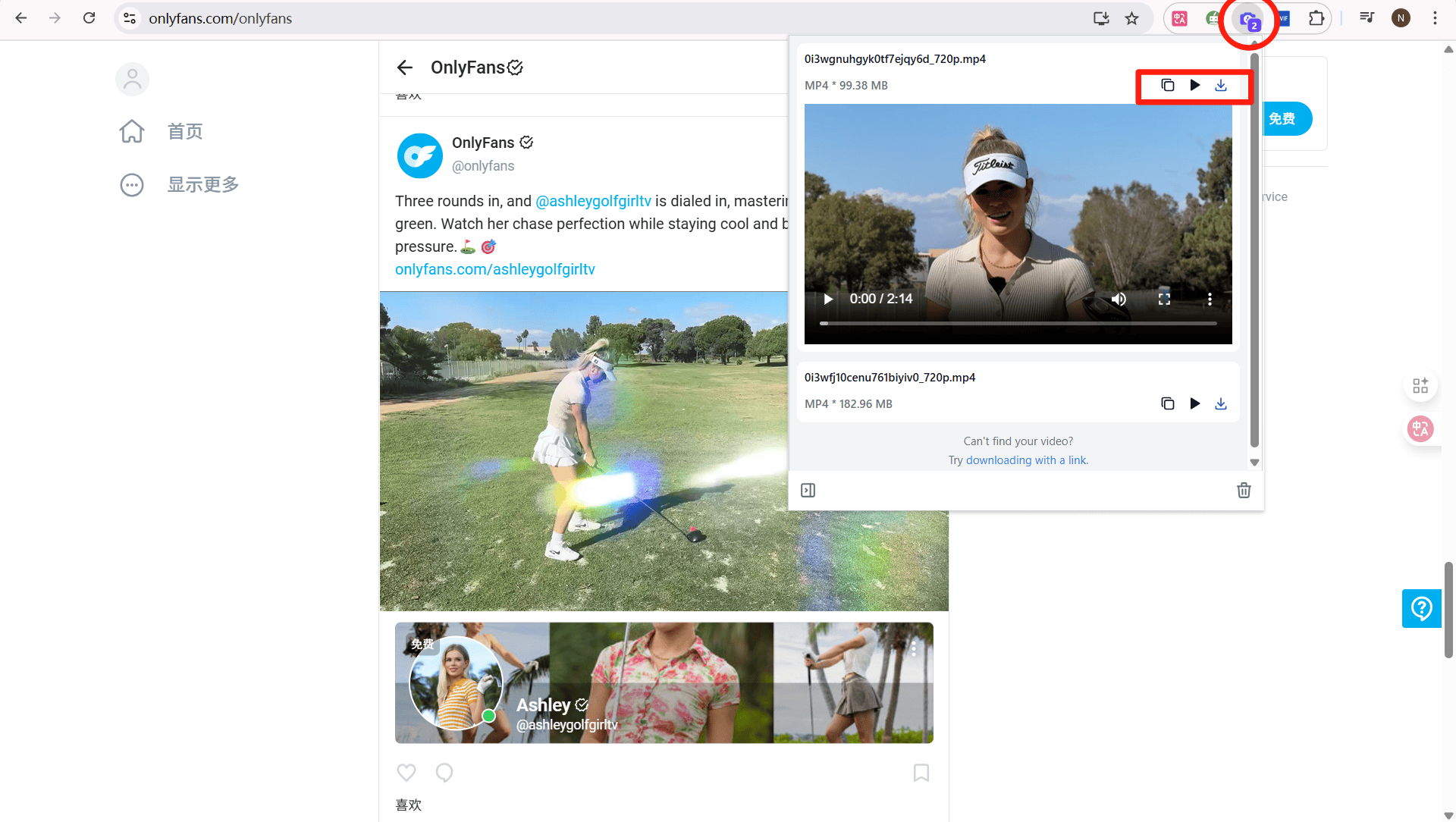1456x822 pixels.
Task: Open the red translate extension in toolbar
Action: (x=1180, y=18)
